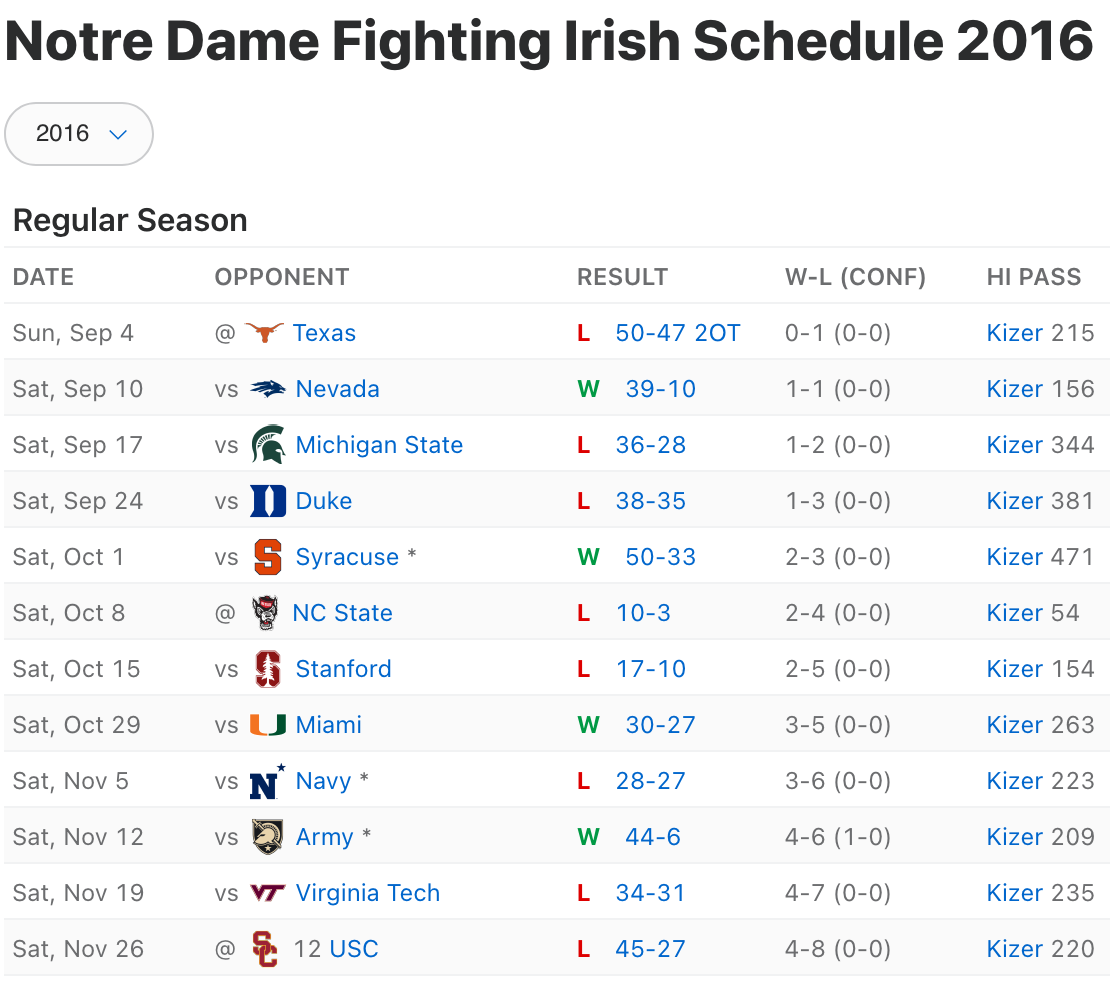Click the Duke Blue Devils logo
Viewport: 1110px width, 994px height.
268,501
